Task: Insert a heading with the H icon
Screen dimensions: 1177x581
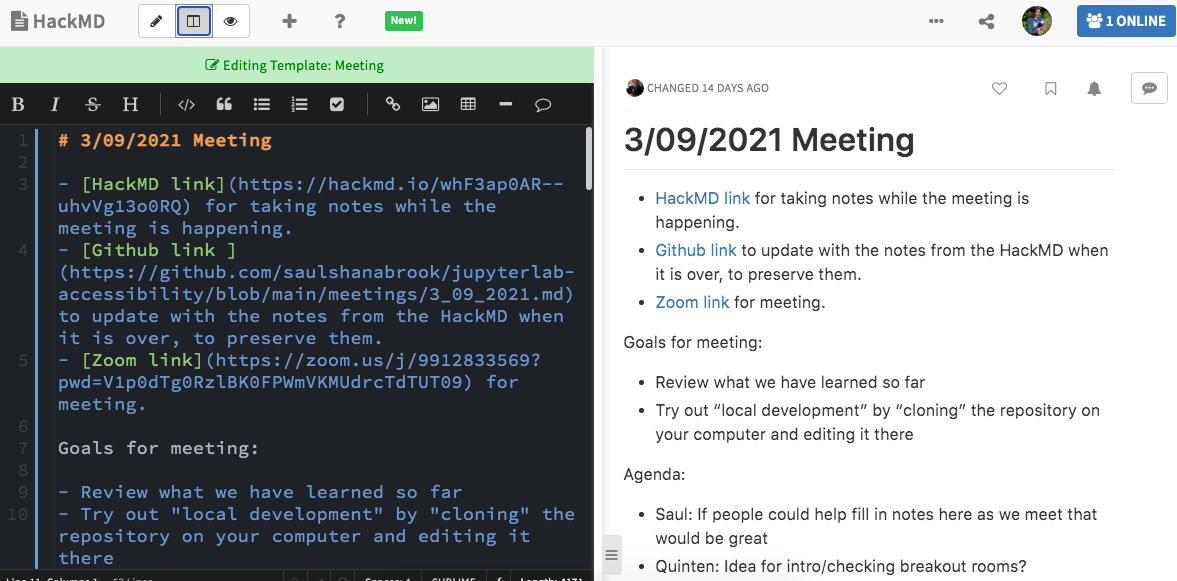Action: 130,104
